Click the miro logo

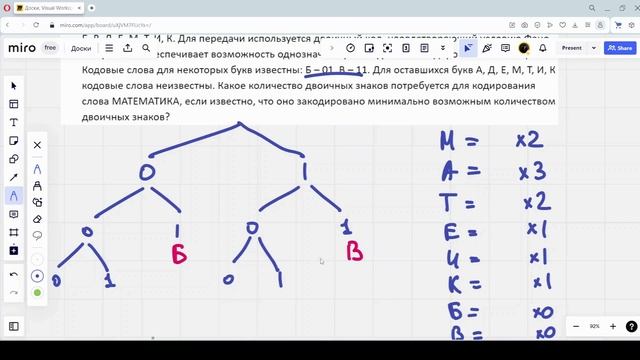tap(22, 48)
